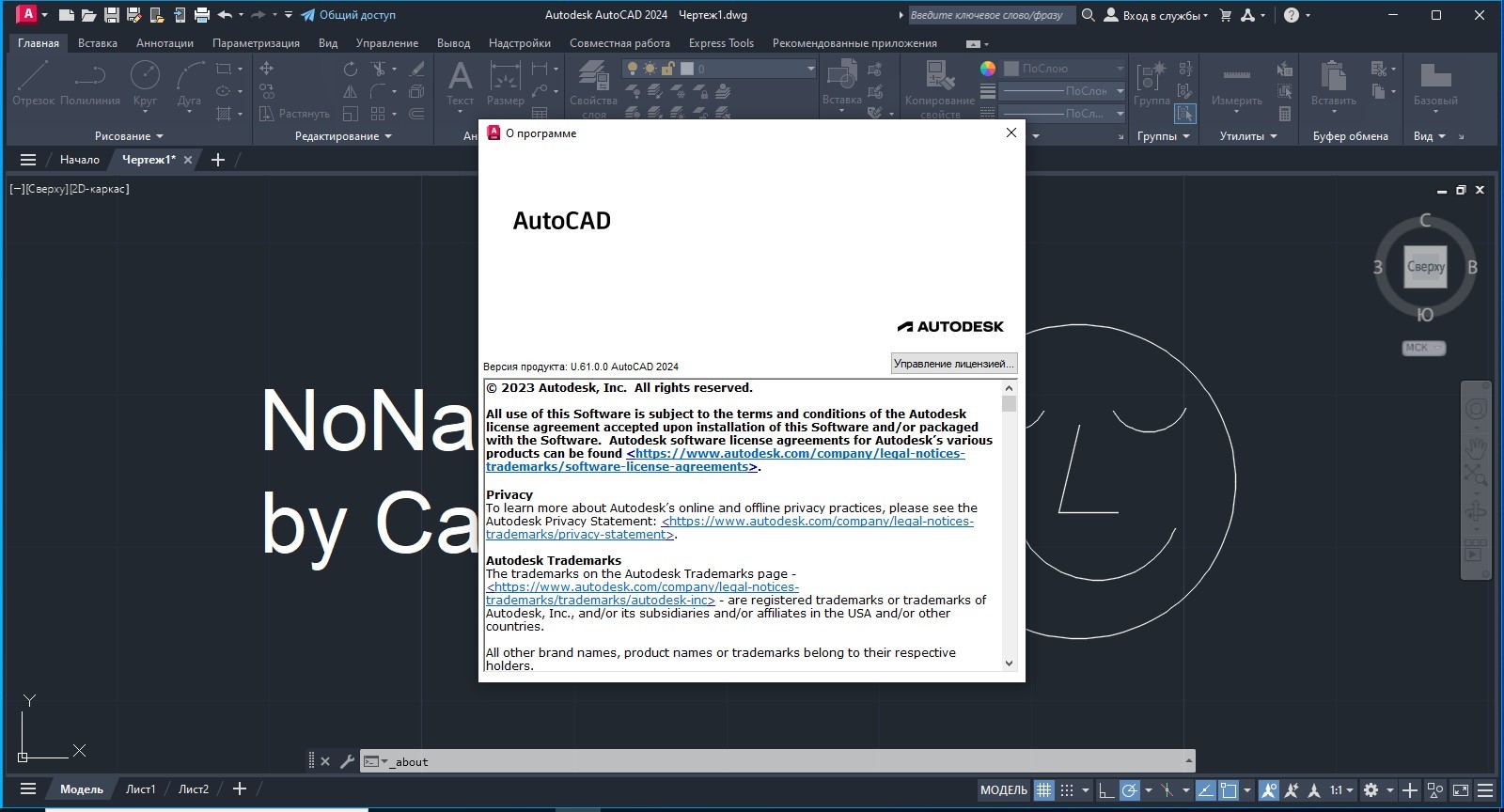Image resolution: width=1504 pixels, height=812 pixels.
Task: Click the Управление лицензией button
Action: (x=954, y=364)
